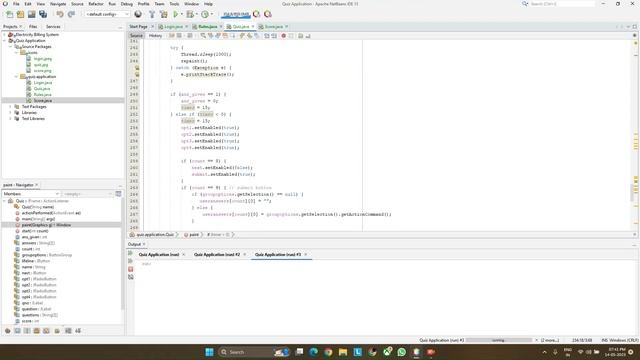The image size is (640, 360).
Task: Run the project with green play icon
Action: point(176,14)
